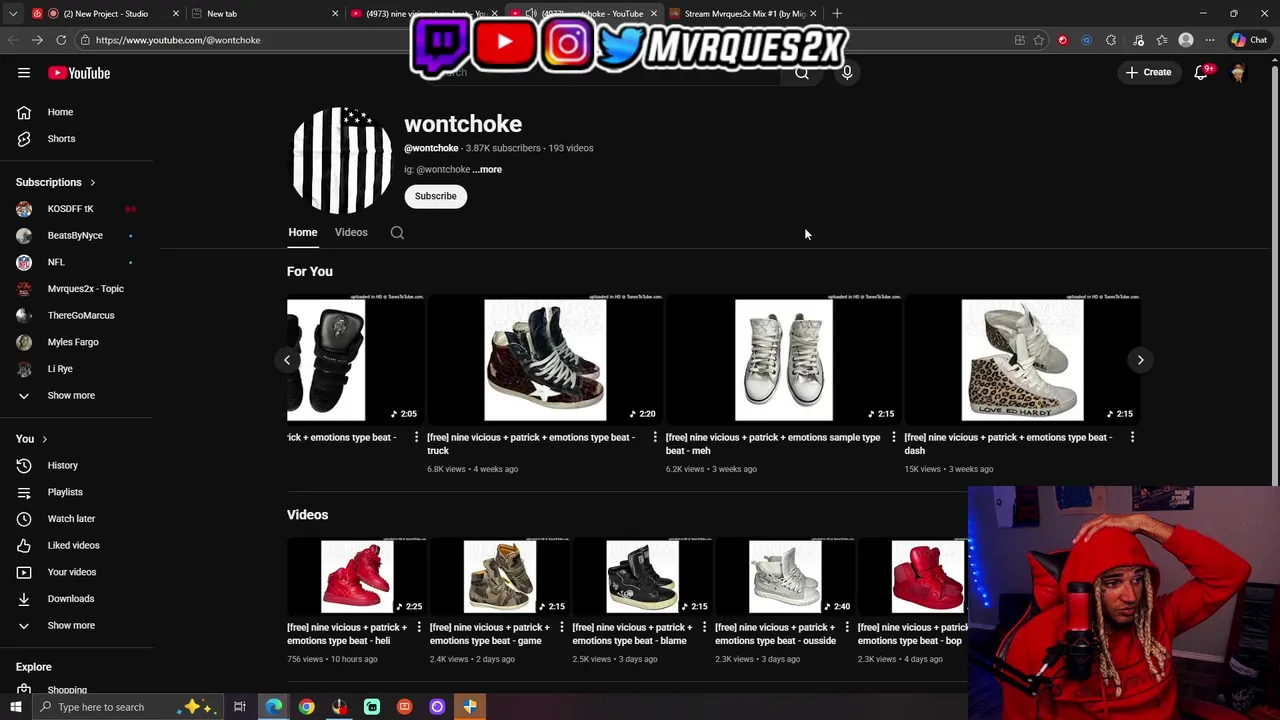This screenshot has width=1280, height=720.
Task: Open the 'meh' sample type beat thumbnail
Action: coord(783,359)
